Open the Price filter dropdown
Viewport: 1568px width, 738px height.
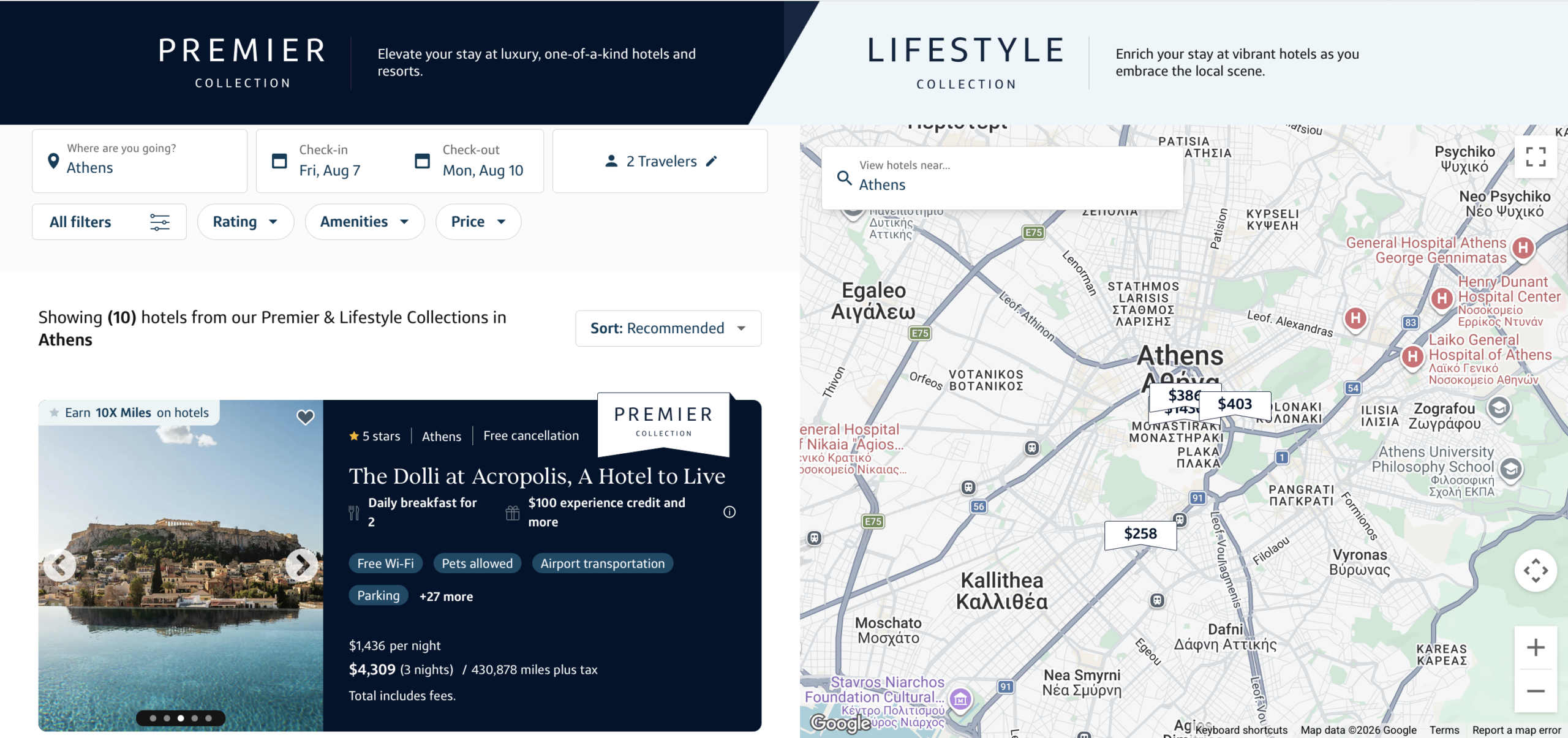478,222
